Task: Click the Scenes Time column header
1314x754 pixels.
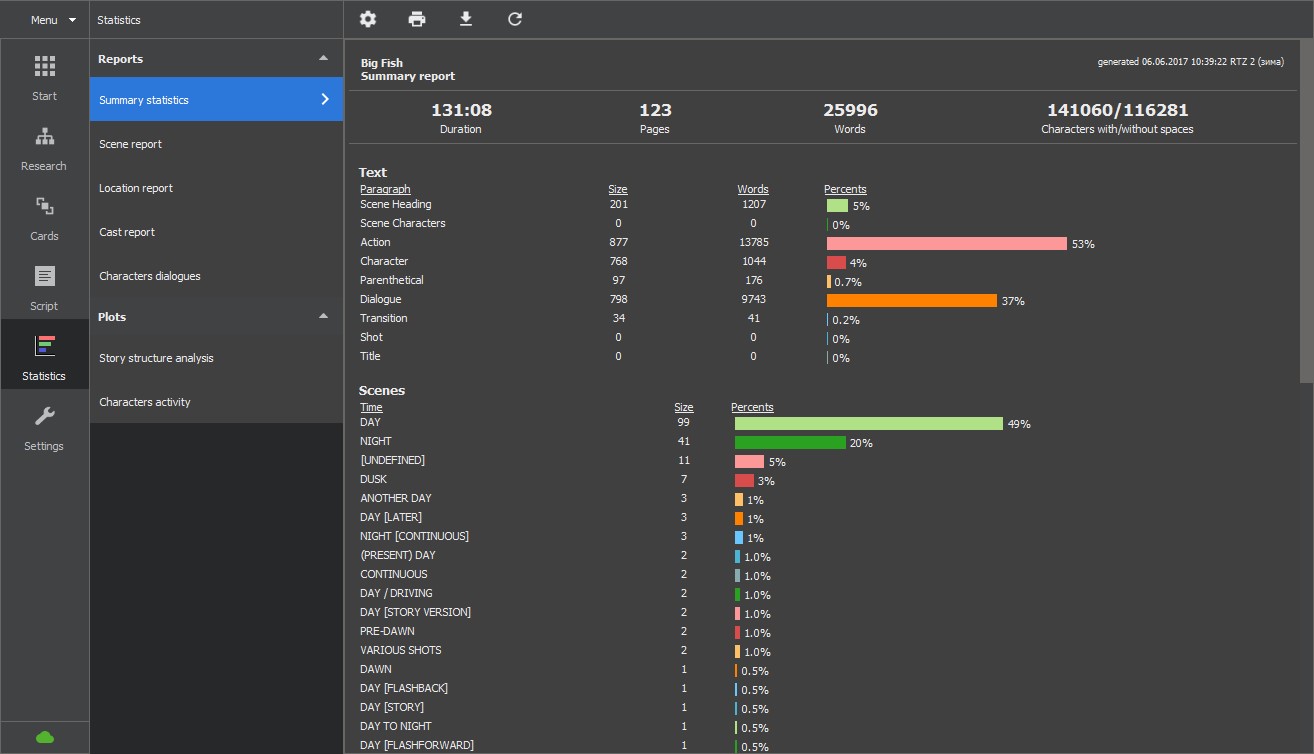Action: 371,407
